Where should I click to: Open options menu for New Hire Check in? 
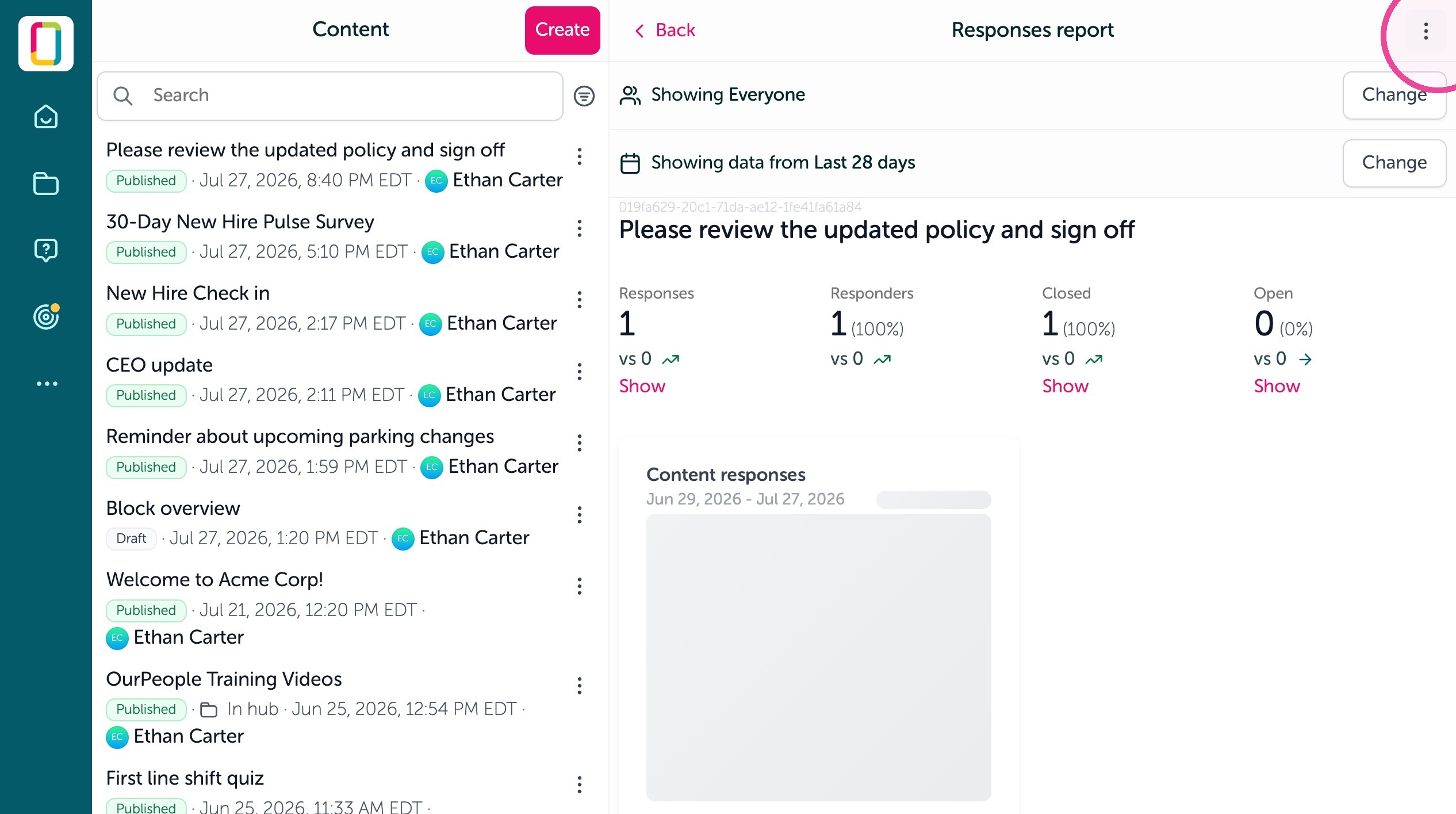click(580, 300)
